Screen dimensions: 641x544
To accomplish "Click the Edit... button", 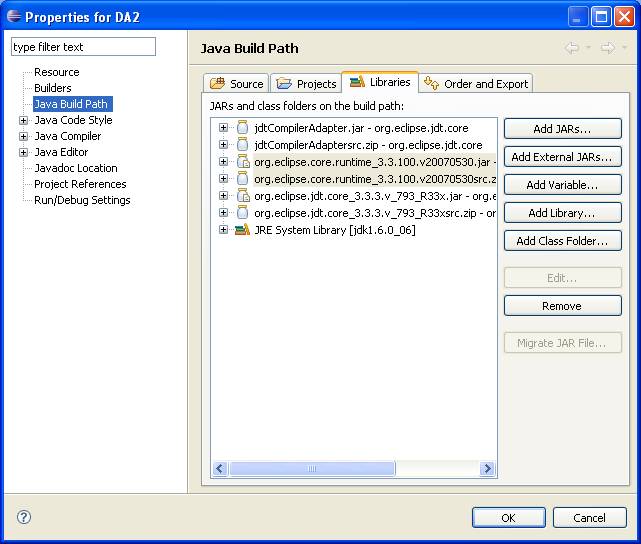I will coord(563,278).
